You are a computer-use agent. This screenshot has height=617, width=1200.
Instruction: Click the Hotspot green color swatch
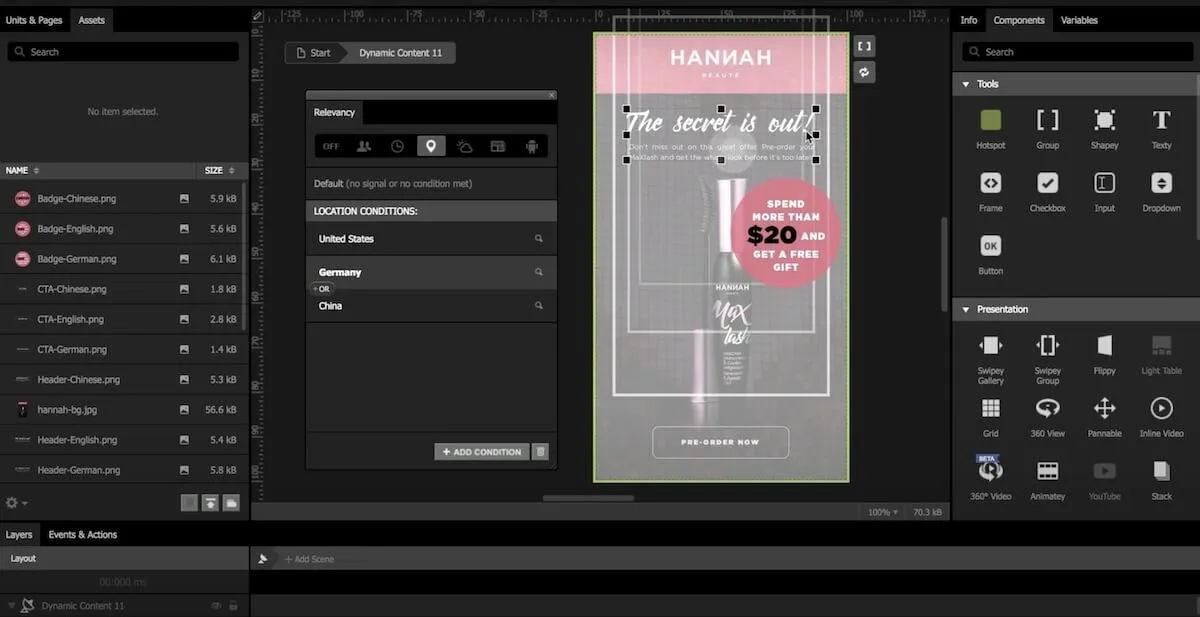click(990, 121)
